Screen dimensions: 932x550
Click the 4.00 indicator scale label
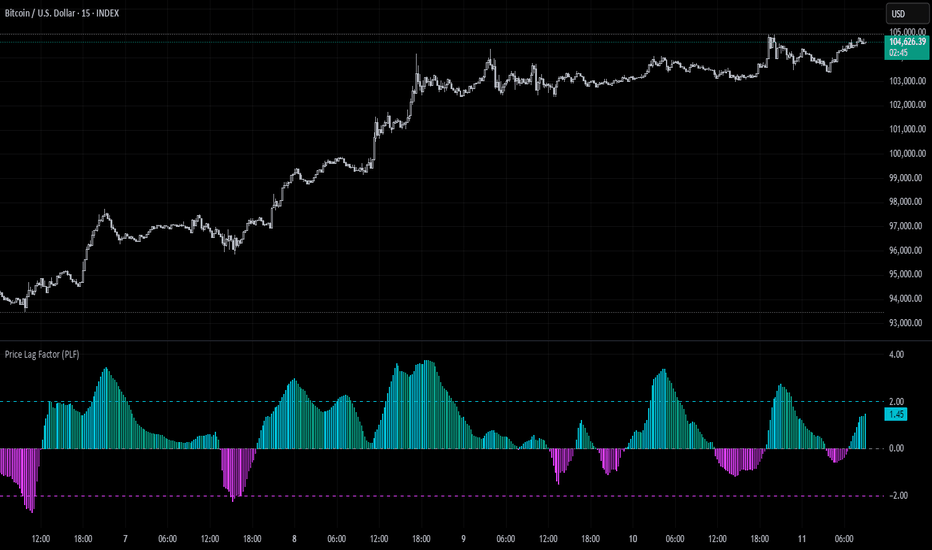pyautogui.click(x=896, y=354)
